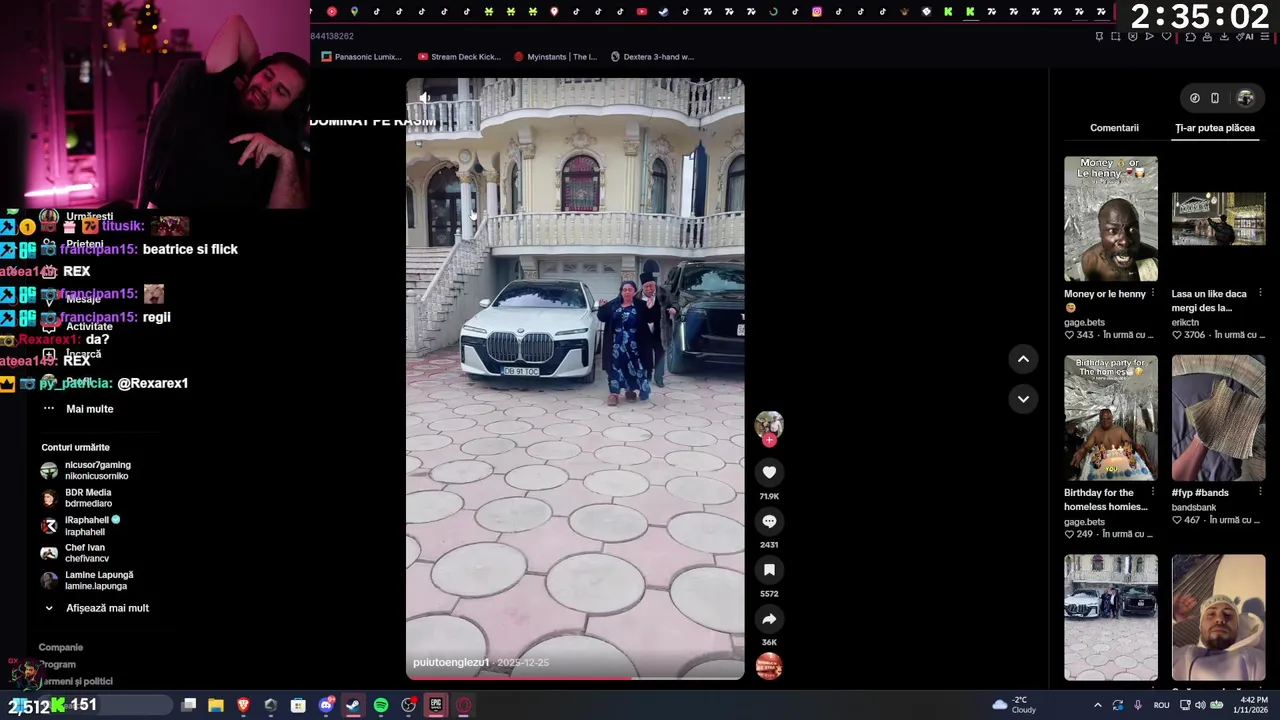This screenshot has width=1280, height=720.
Task: Open Discord from the taskbar
Action: point(326,705)
